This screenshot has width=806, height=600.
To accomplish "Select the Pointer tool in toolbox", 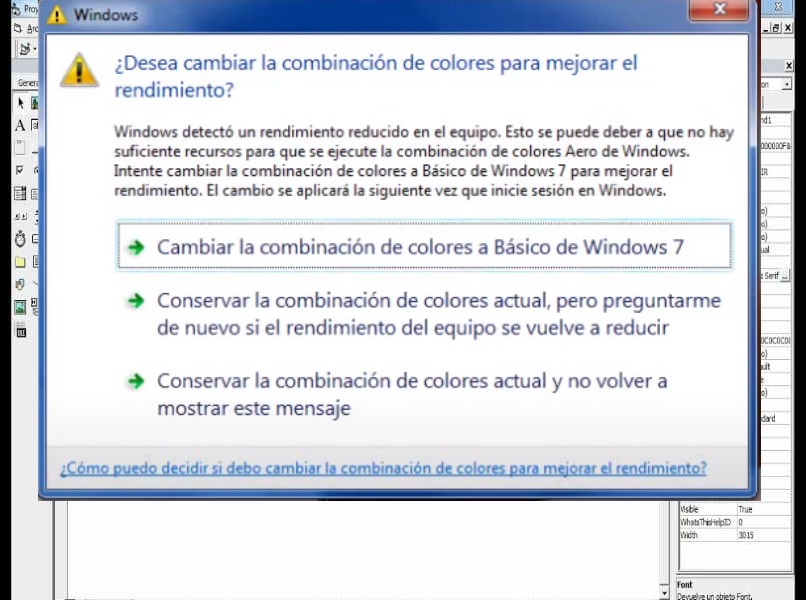I will tap(20, 103).
